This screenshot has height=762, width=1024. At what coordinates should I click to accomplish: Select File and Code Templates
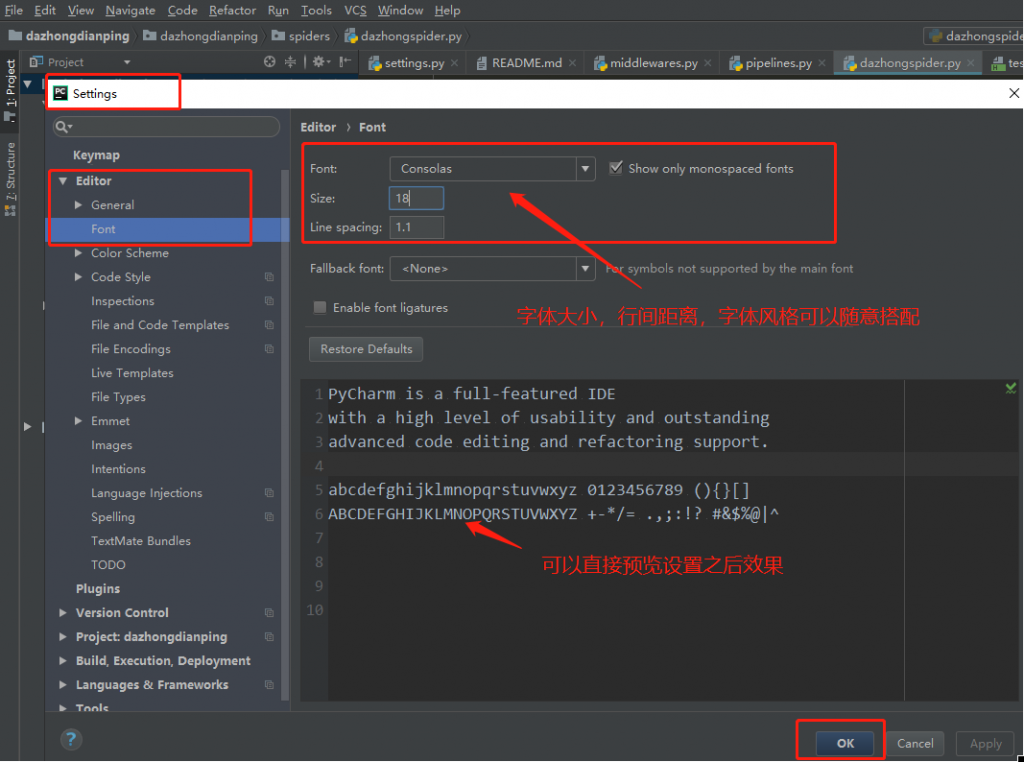point(160,325)
